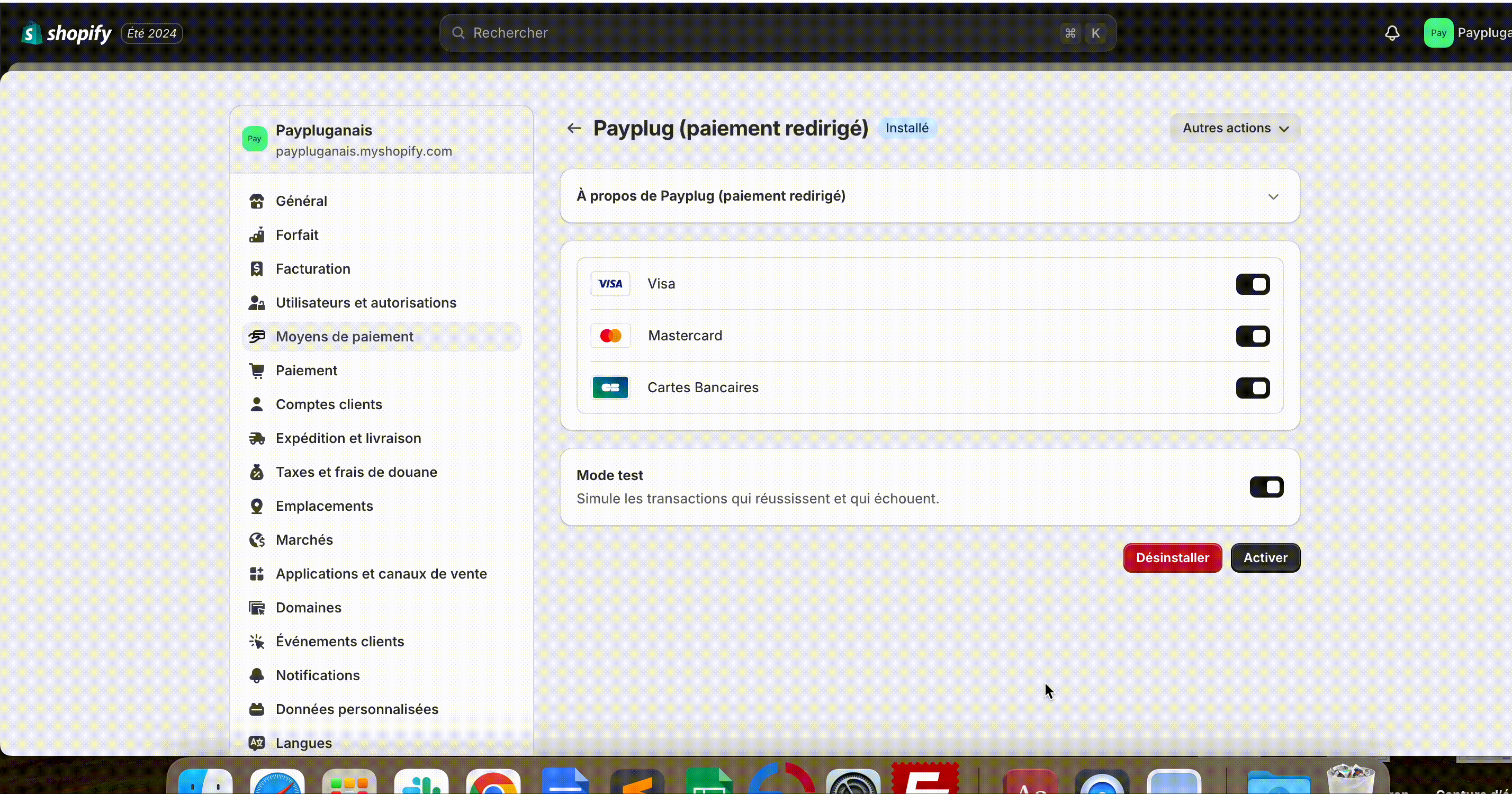Open the Autres actions dropdown

(x=1235, y=128)
